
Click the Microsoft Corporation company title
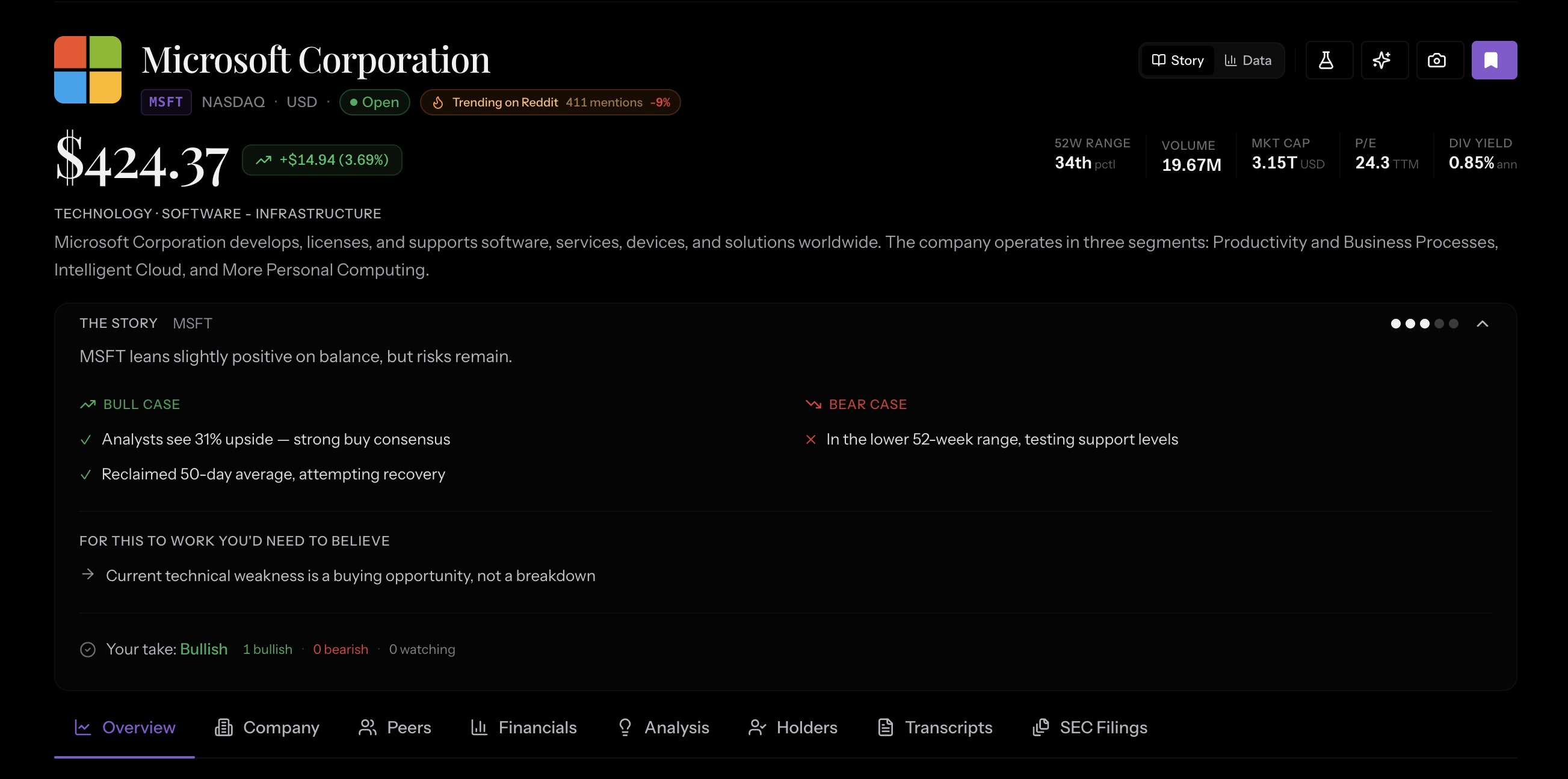point(316,60)
